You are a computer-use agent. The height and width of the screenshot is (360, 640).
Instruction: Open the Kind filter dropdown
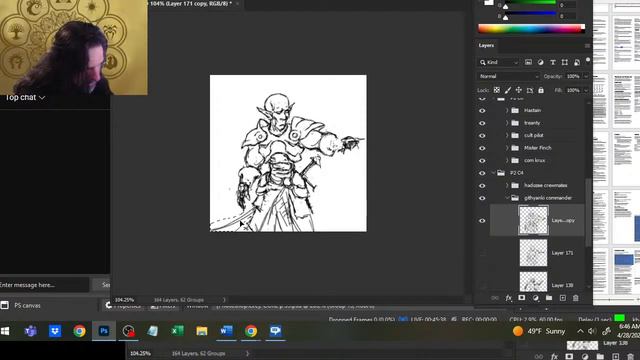pyautogui.click(x=498, y=62)
